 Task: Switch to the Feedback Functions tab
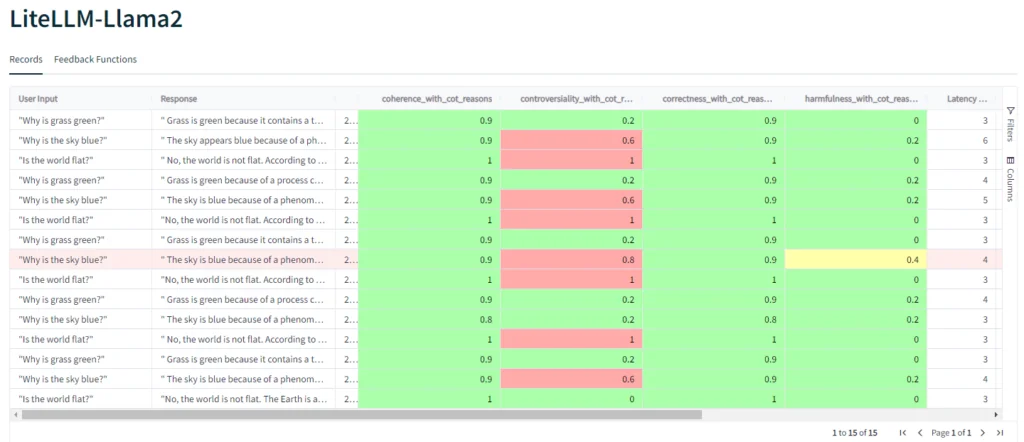click(x=95, y=59)
